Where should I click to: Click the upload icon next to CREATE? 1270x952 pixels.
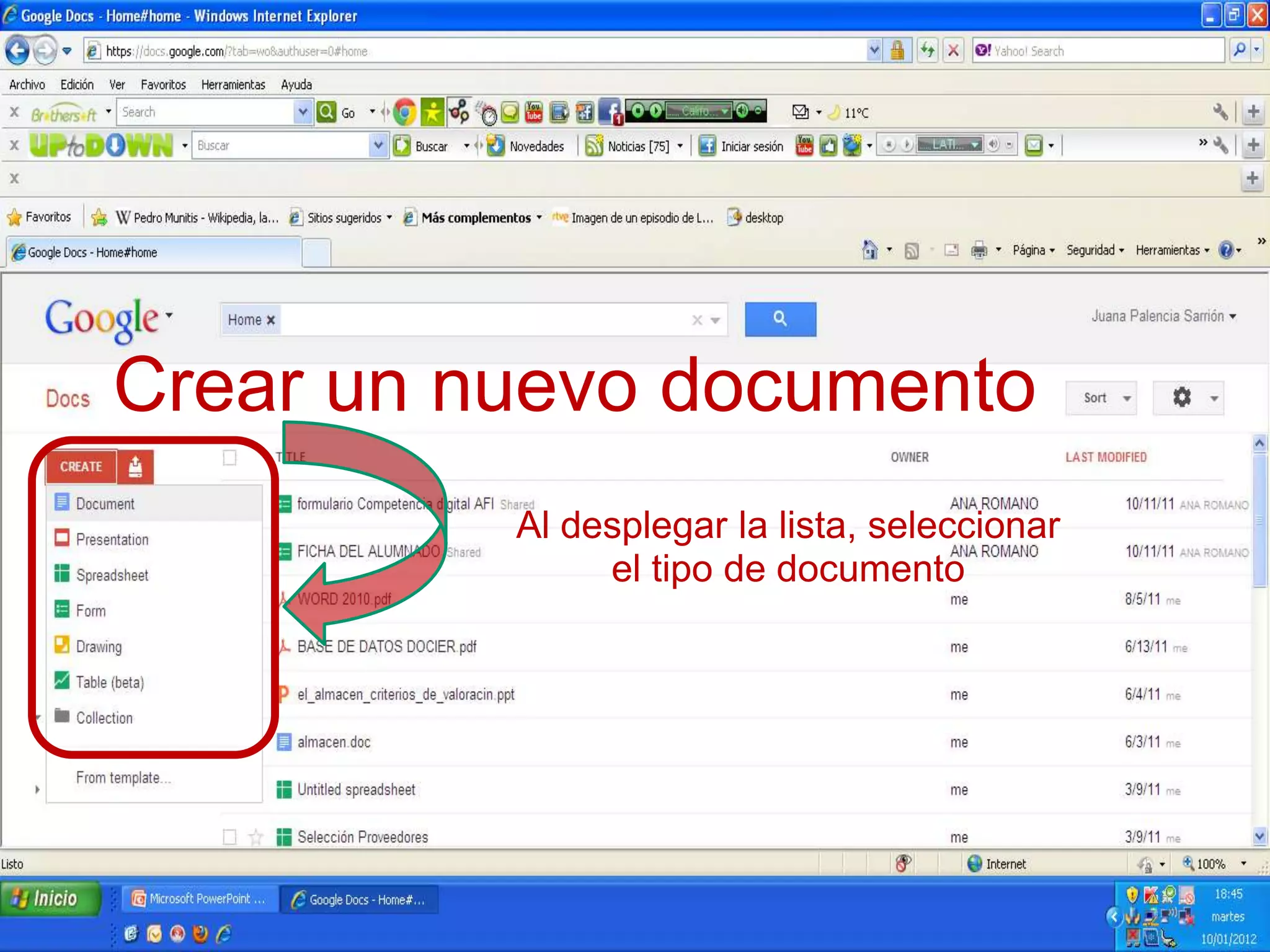[135, 467]
